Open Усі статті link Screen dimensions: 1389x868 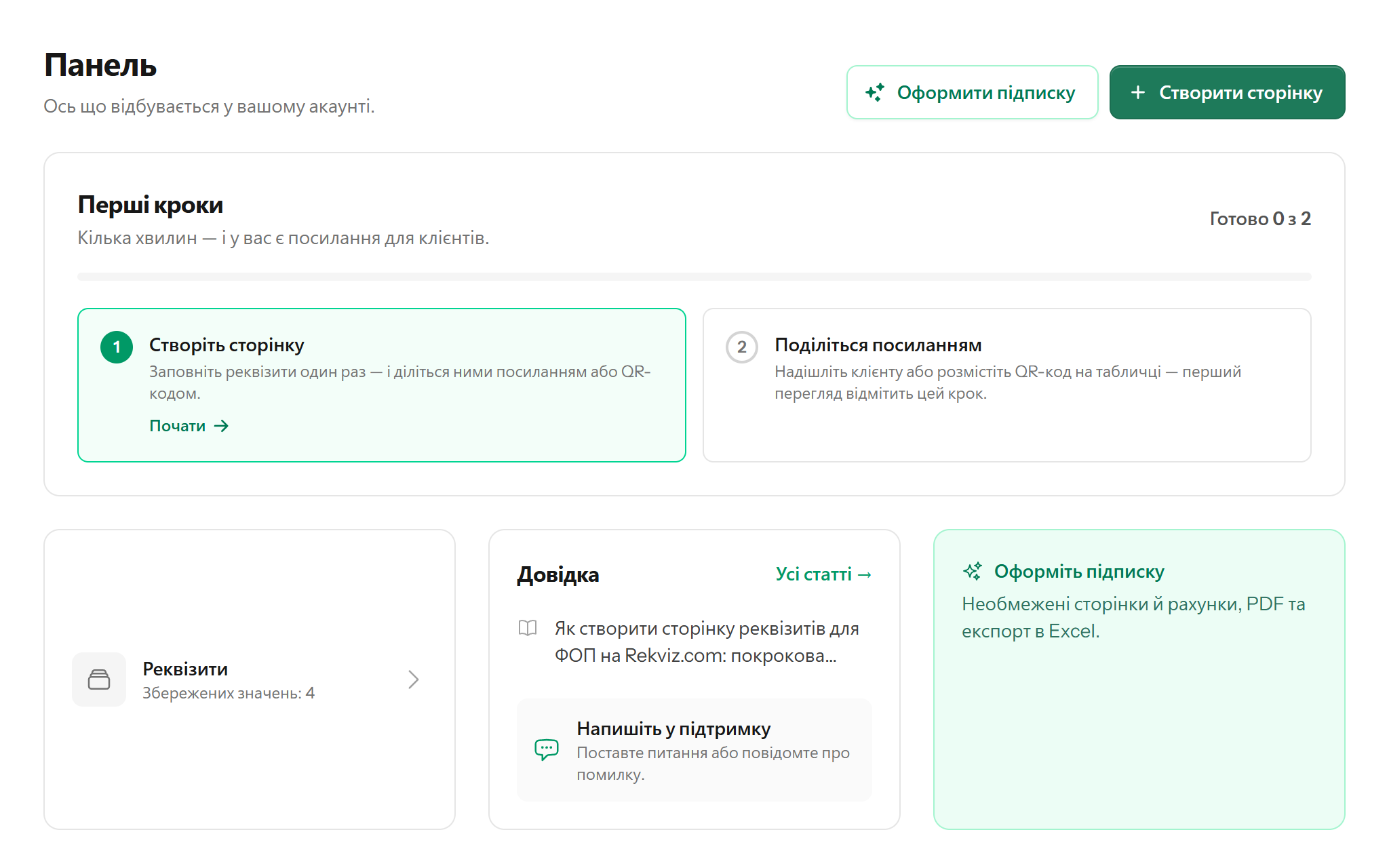click(824, 574)
